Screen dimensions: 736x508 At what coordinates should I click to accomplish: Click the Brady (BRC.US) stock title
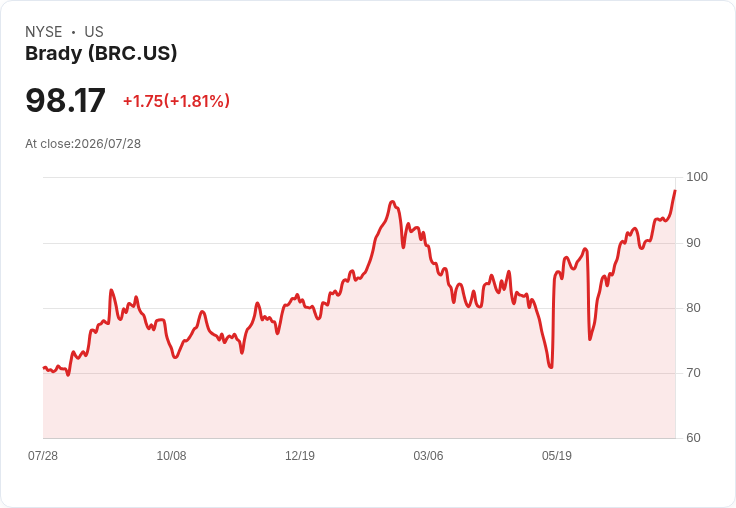tap(101, 53)
